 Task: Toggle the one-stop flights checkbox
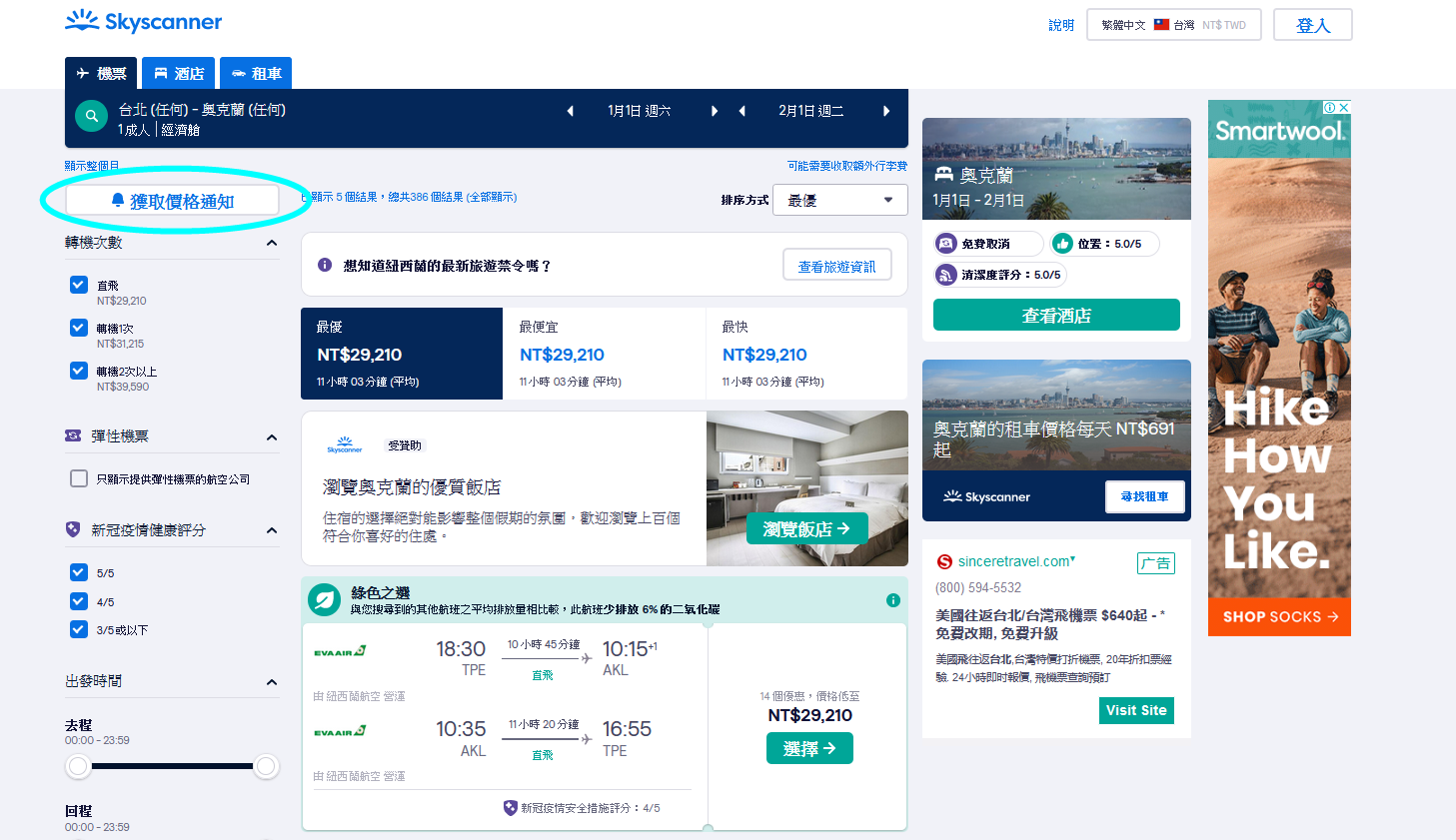[79, 328]
